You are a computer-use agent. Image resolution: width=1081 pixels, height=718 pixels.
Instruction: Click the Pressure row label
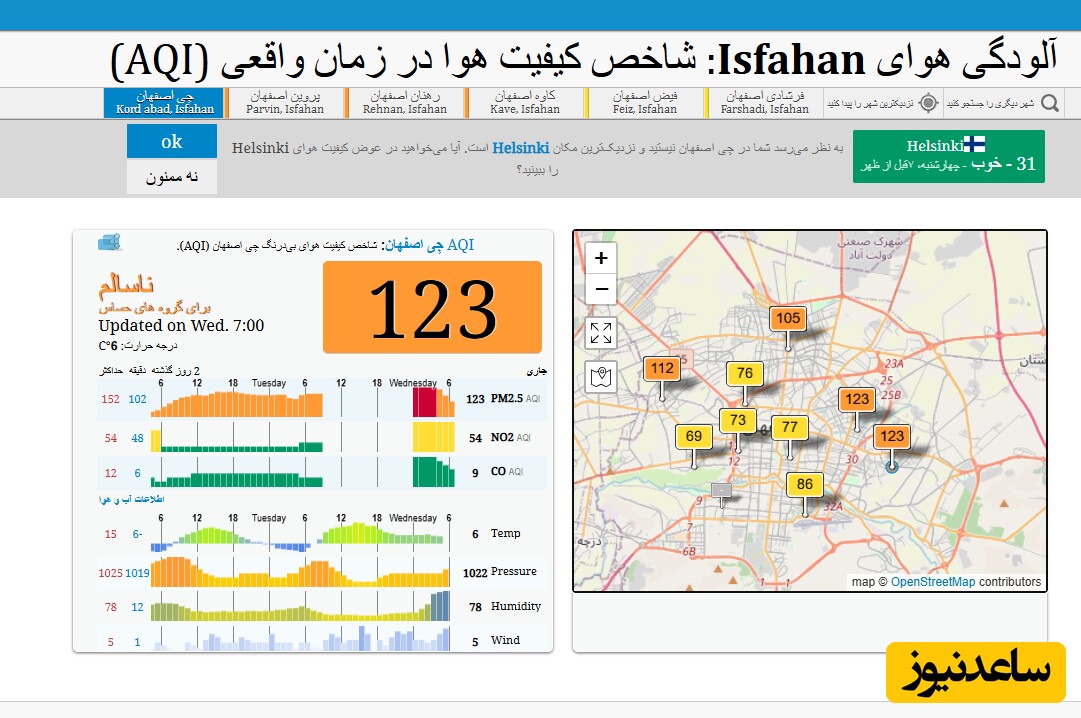pos(514,571)
